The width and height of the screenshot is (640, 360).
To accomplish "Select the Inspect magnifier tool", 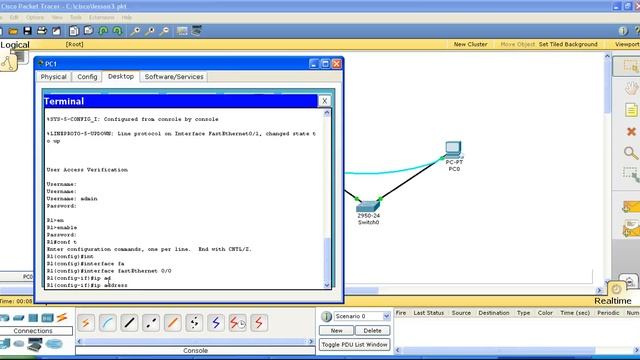I will click(x=631, y=153).
